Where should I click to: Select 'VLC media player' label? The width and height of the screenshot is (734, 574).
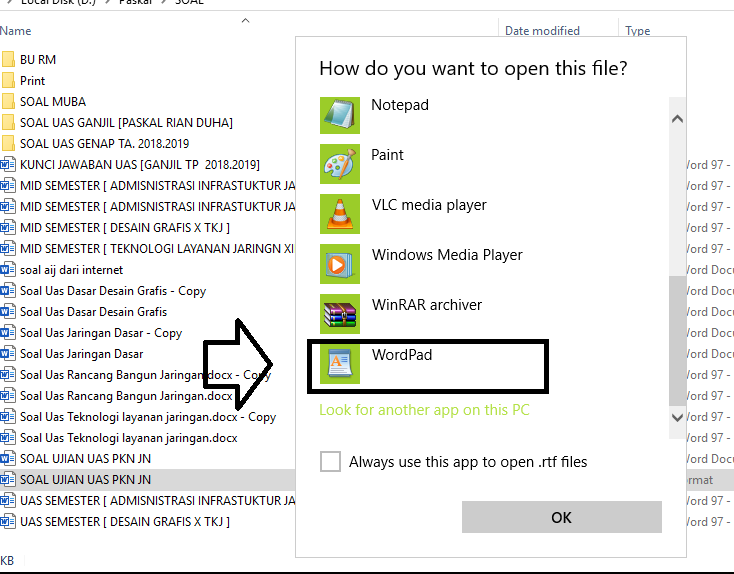429,205
